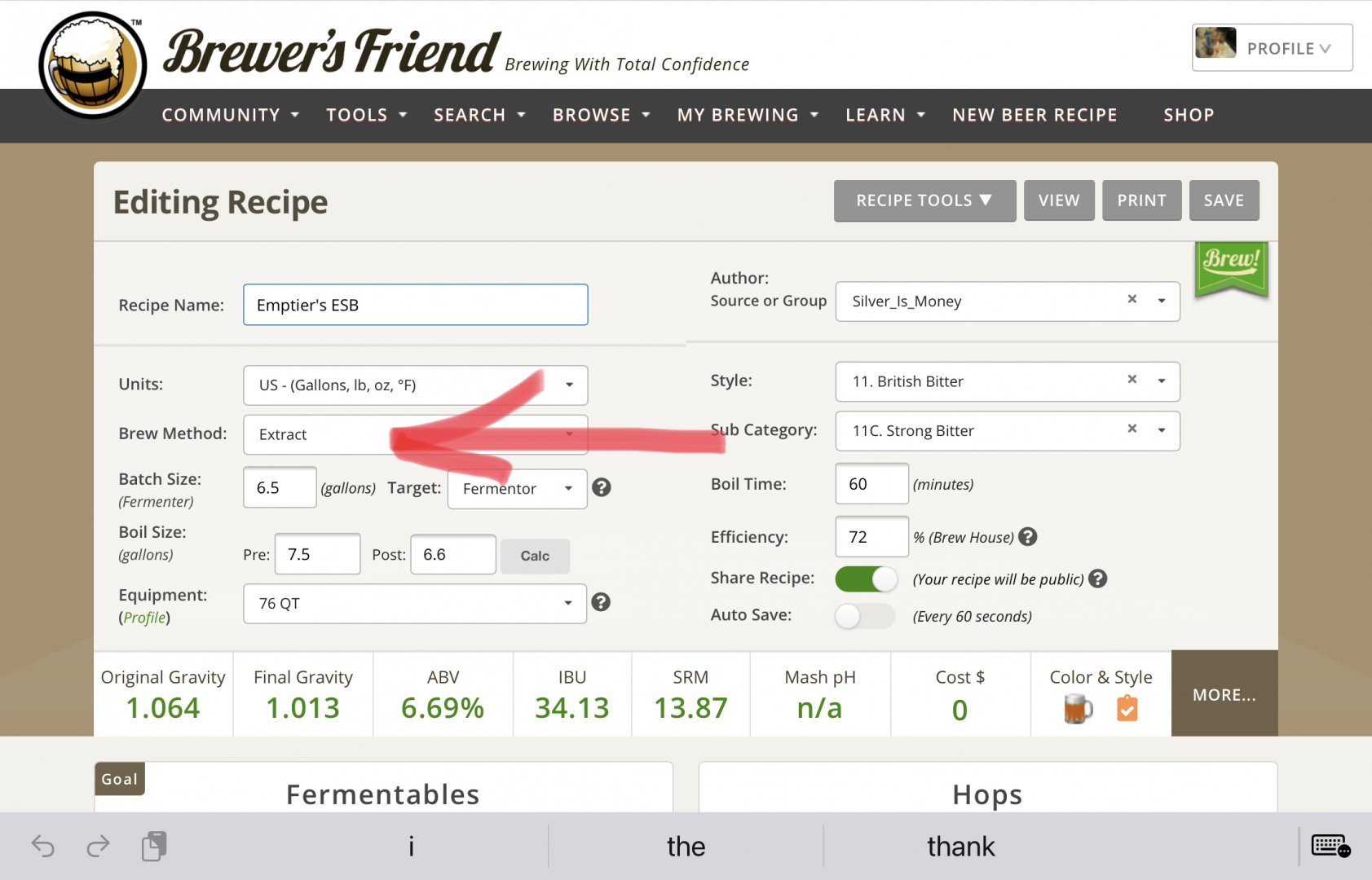Click the Calc boil size button
This screenshot has width=1372, height=880.
pos(535,556)
